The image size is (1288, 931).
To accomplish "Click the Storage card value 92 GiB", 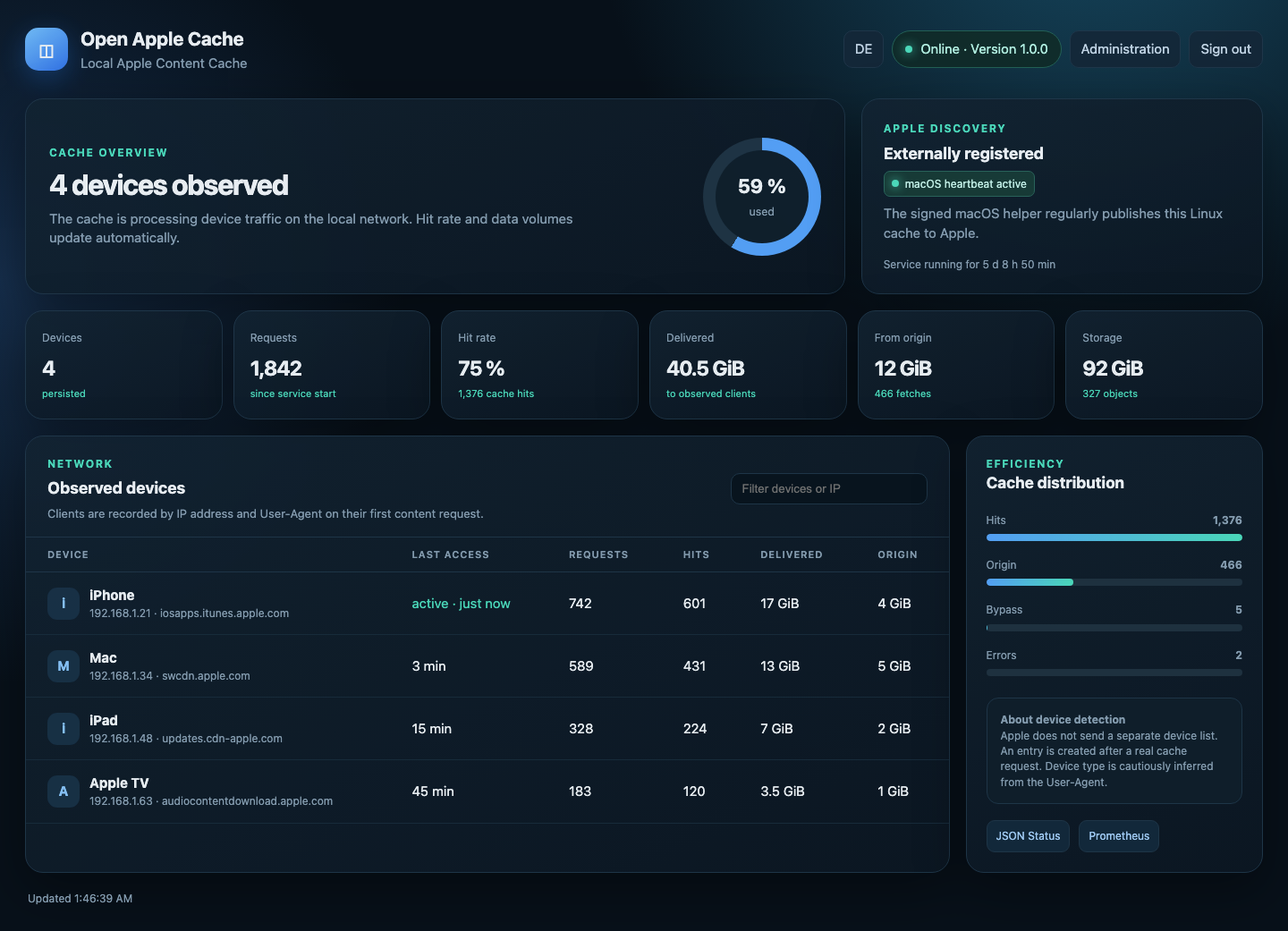I will 1113,368.
